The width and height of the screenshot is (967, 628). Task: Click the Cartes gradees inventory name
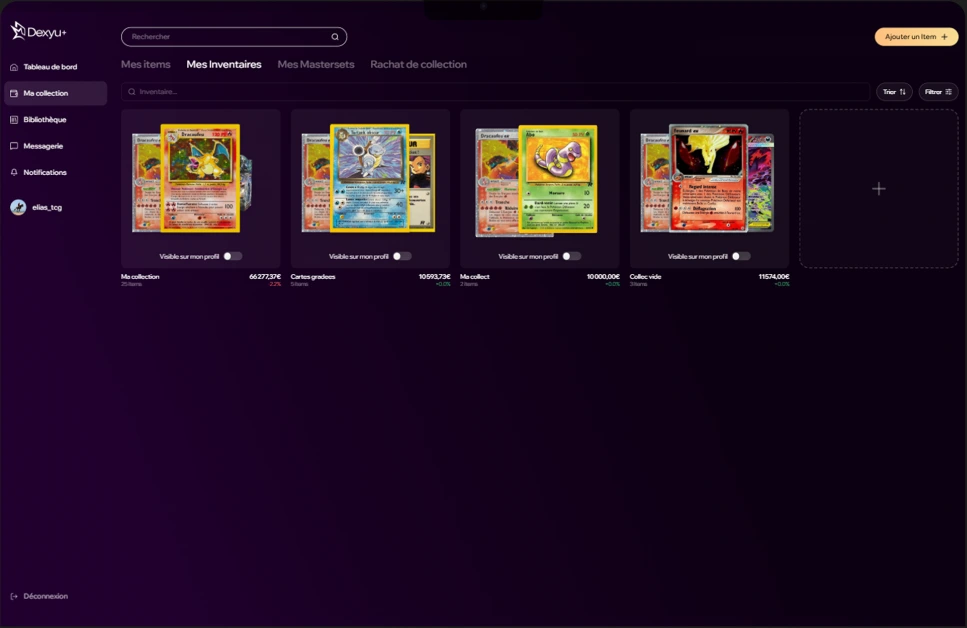tap(313, 277)
